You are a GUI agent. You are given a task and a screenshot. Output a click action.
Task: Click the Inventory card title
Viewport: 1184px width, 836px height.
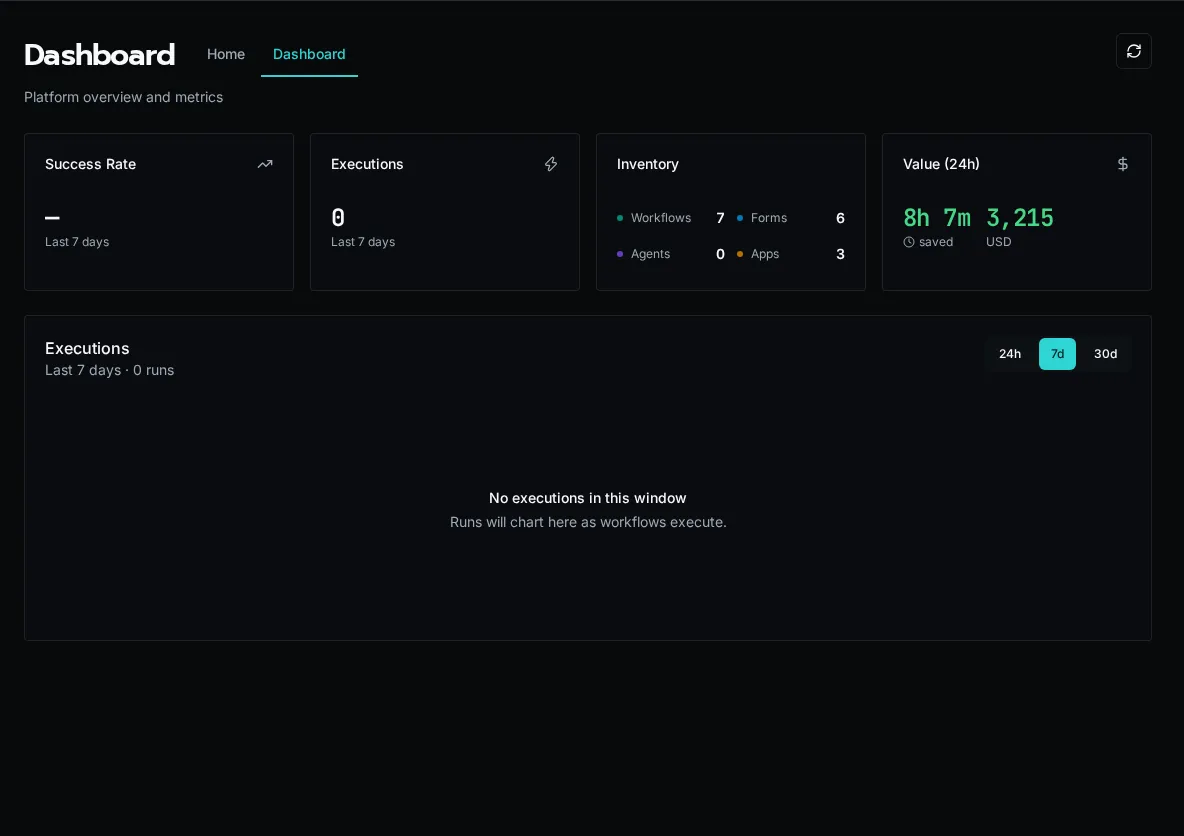coord(648,164)
